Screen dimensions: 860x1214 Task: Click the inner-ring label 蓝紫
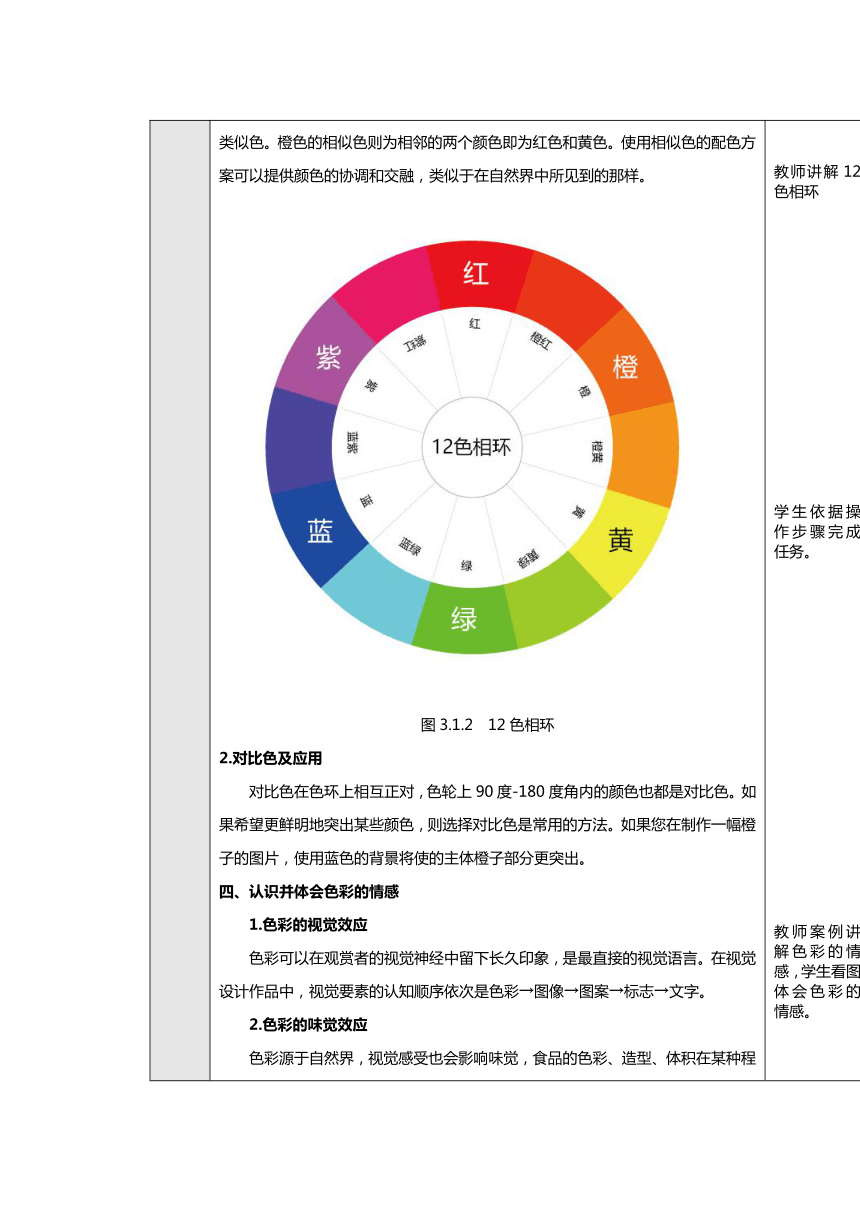coord(352,443)
